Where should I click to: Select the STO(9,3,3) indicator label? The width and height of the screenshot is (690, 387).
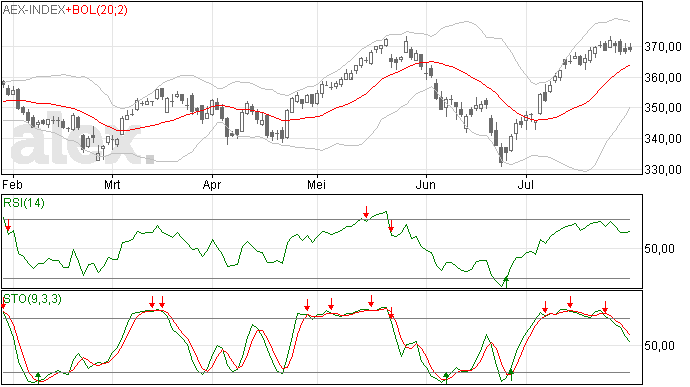32,299
